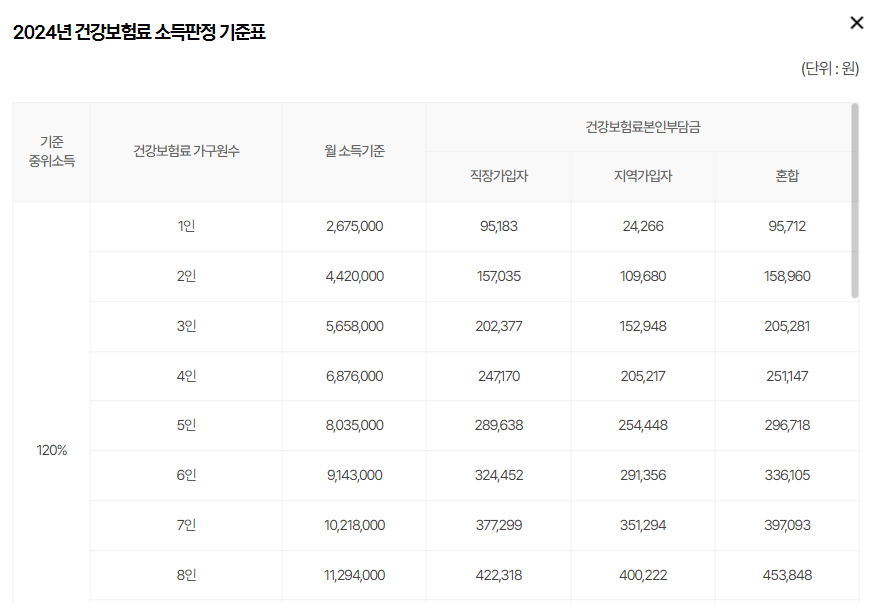
Task: Click the 직장가입자 value '247,170'
Action: [499, 376]
